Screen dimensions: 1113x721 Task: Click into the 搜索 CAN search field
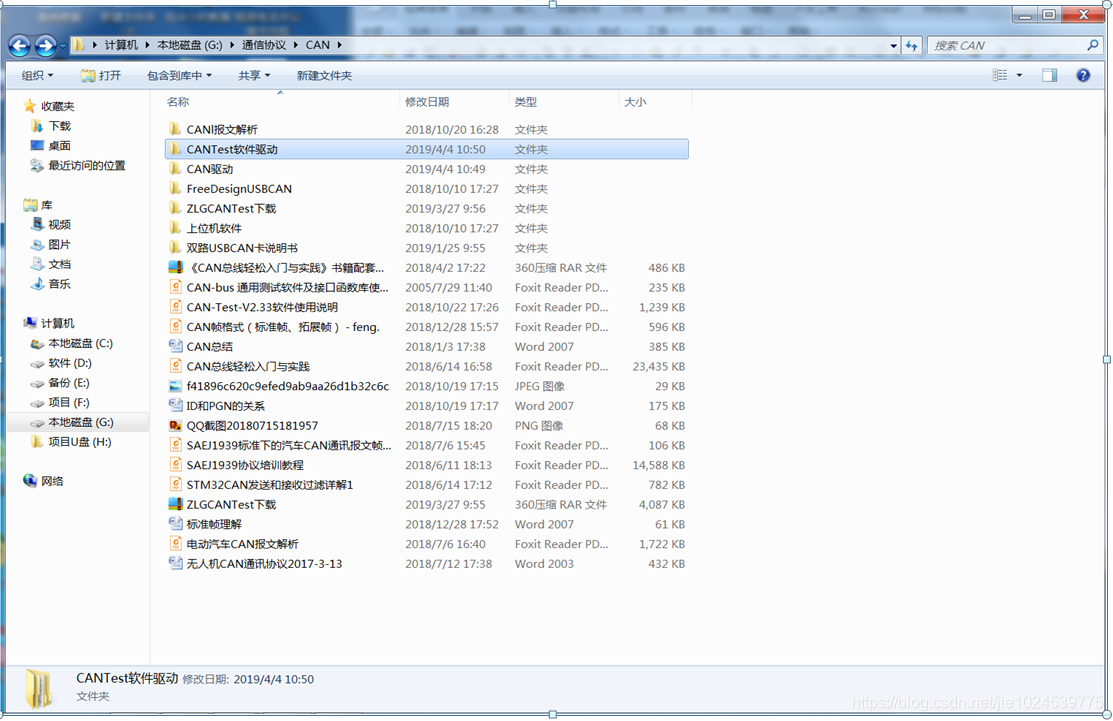pos(1007,45)
